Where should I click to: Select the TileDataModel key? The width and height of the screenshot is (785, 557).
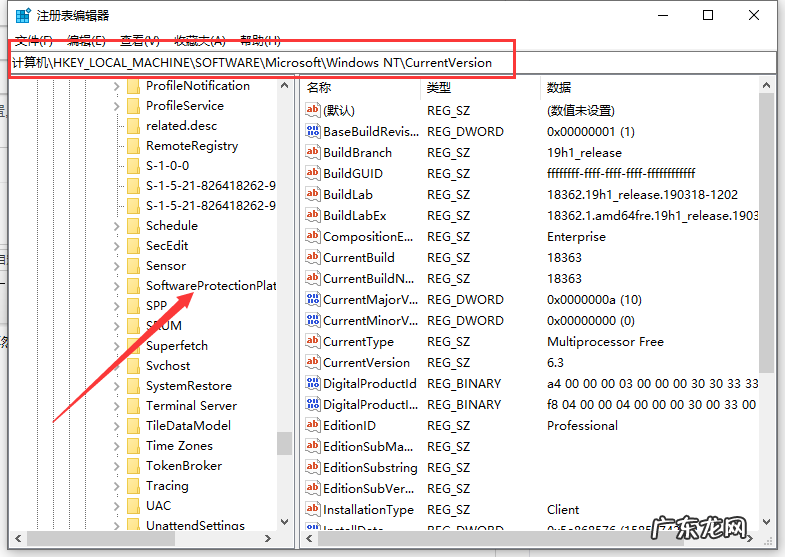point(188,426)
